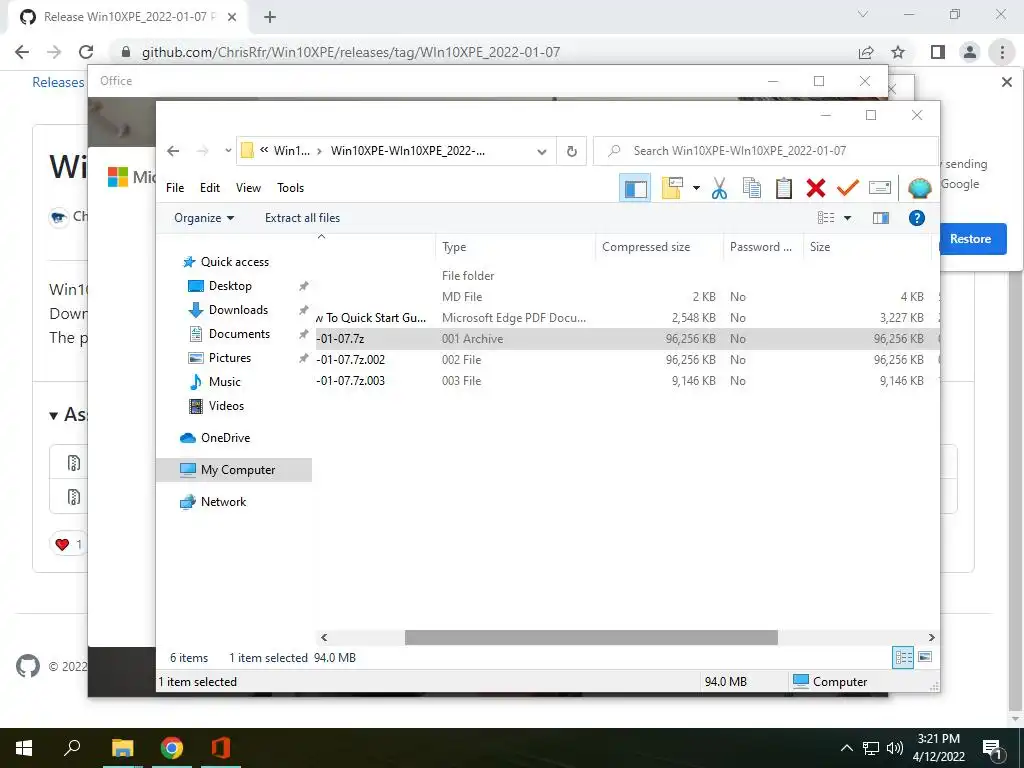
Task: Open the Releases link on GitHub
Action: click(x=58, y=82)
